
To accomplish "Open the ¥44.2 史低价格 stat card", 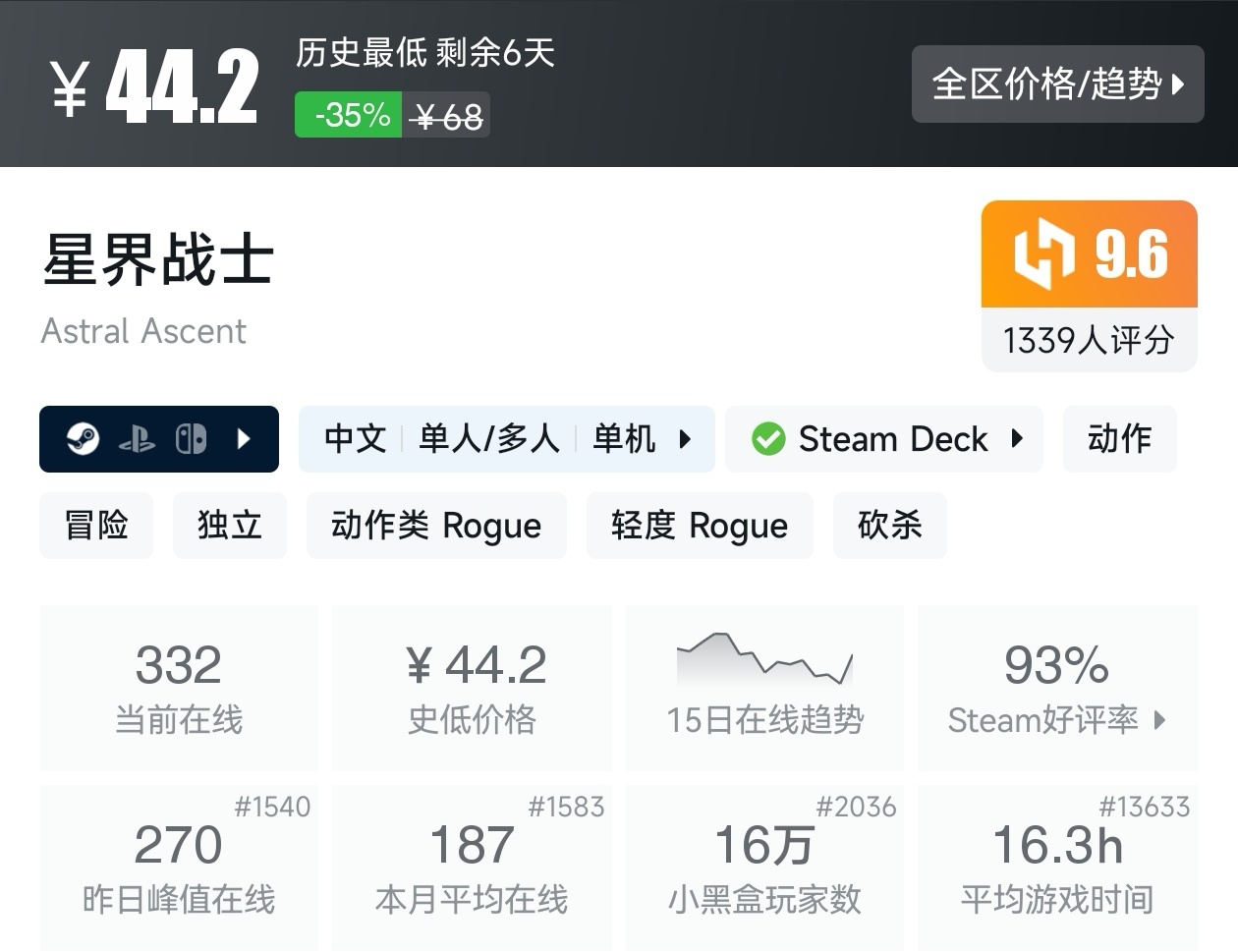I will pyautogui.click(x=473, y=688).
